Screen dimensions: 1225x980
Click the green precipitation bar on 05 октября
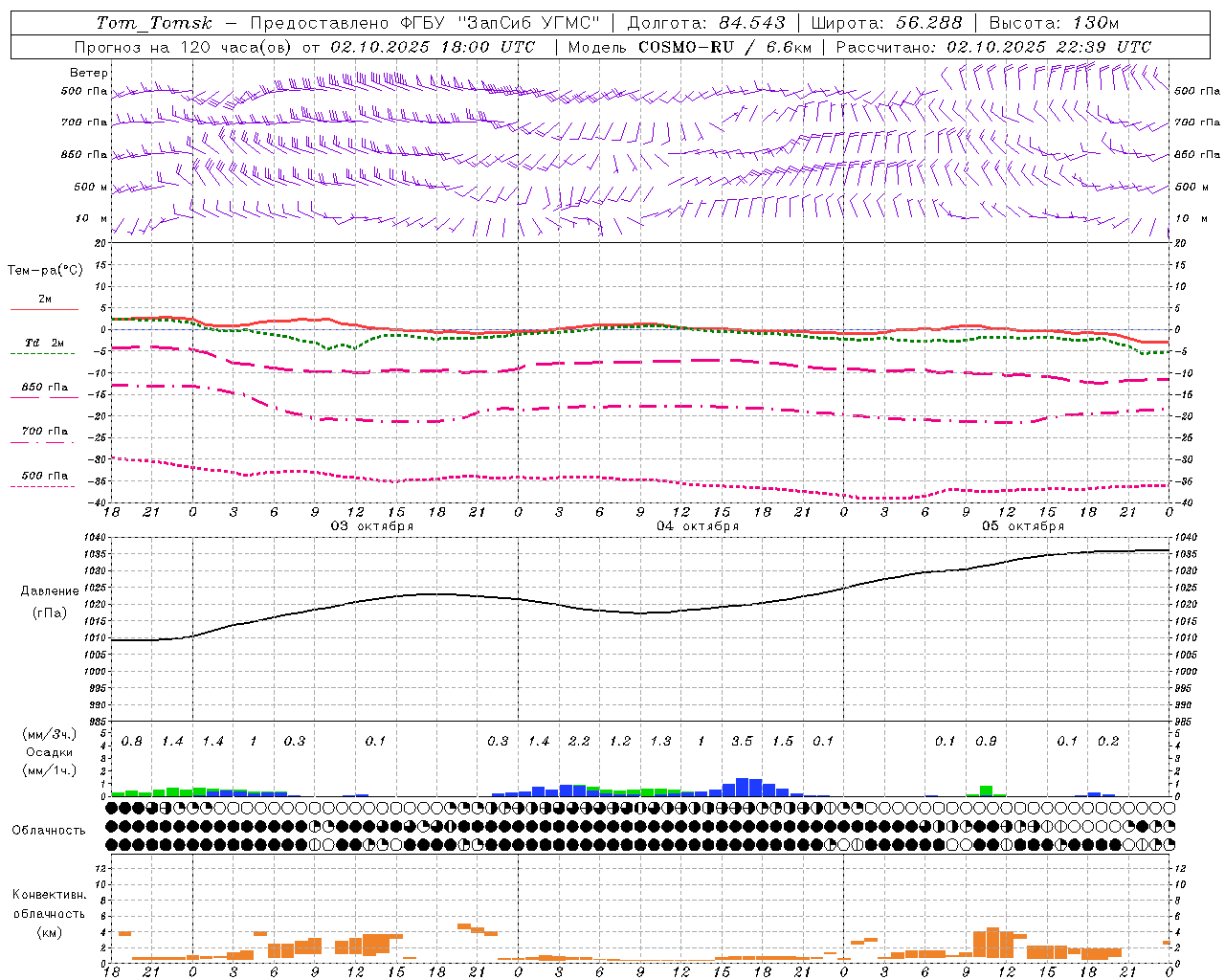(x=986, y=791)
